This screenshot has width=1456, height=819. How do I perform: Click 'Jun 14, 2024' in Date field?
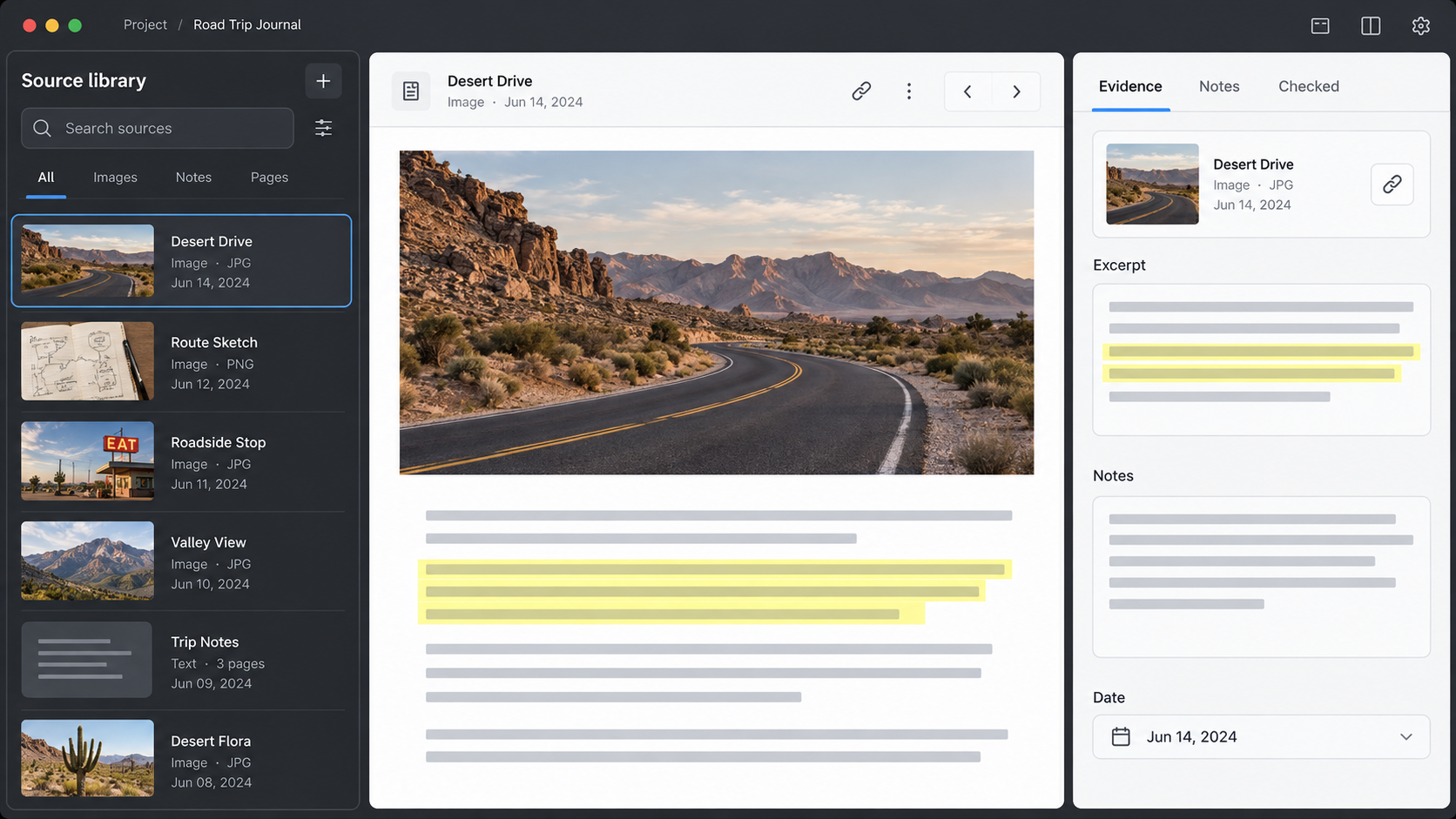[x=1191, y=737]
